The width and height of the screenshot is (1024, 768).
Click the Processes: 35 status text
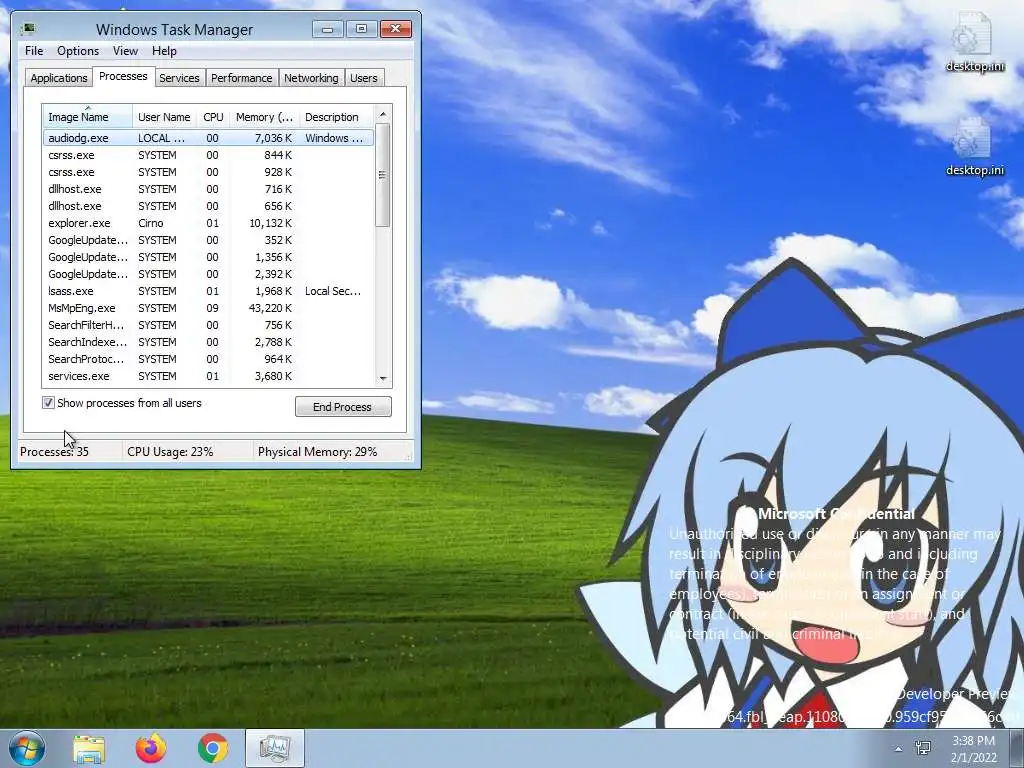click(54, 451)
